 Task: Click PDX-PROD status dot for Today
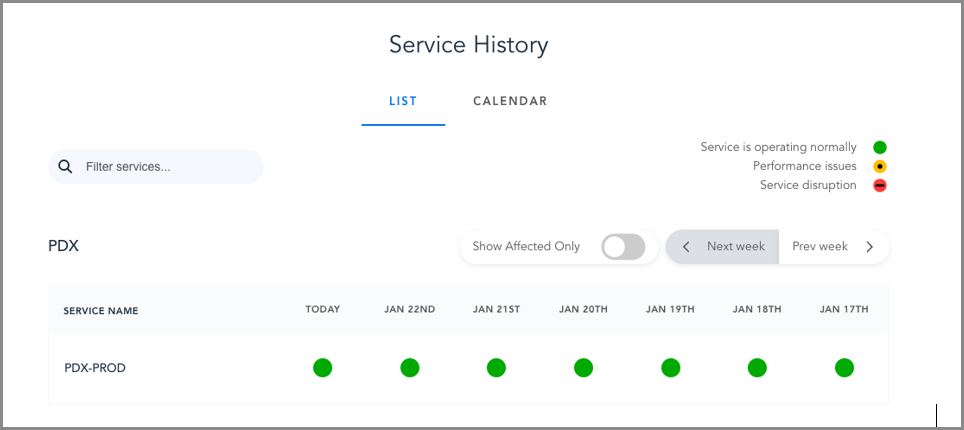click(x=322, y=368)
